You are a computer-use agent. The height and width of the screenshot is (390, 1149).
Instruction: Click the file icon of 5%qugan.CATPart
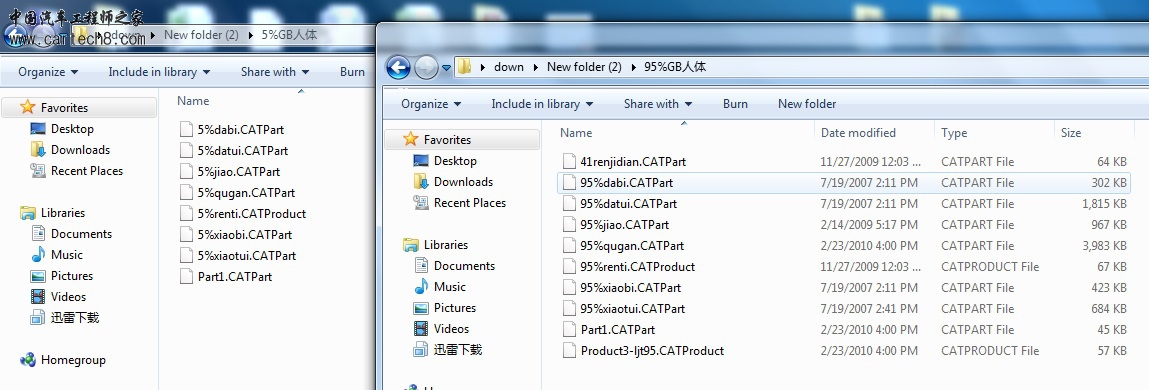point(186,193)
